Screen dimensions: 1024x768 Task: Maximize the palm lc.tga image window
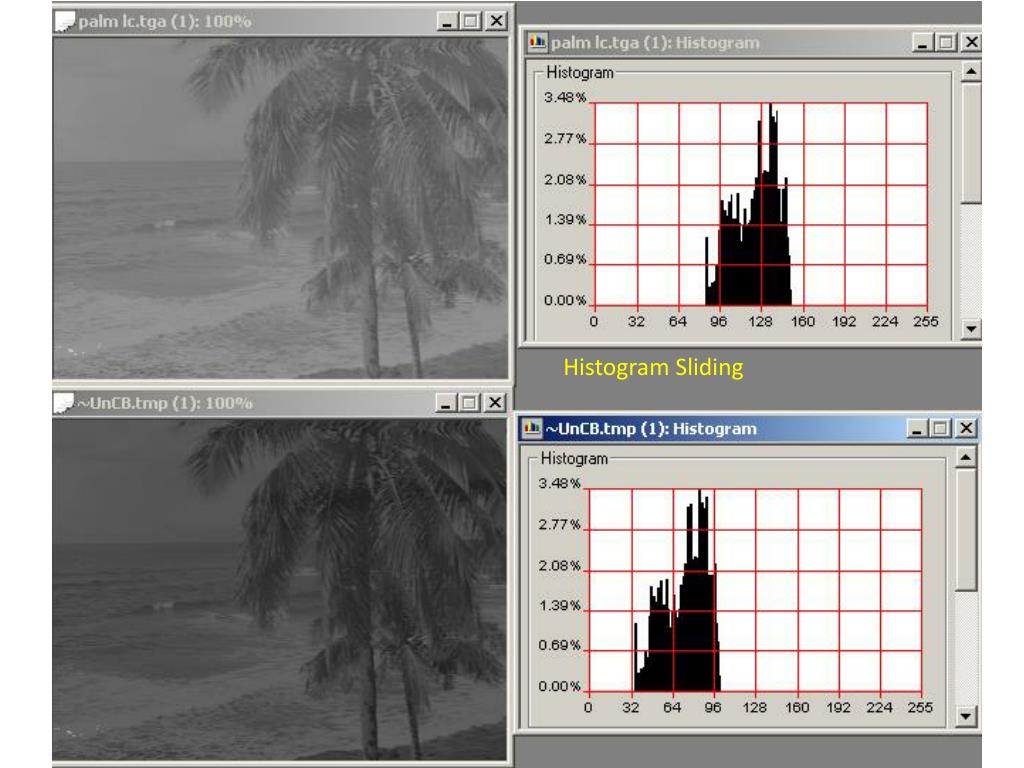pyautogui.click(x=470, y=22)
